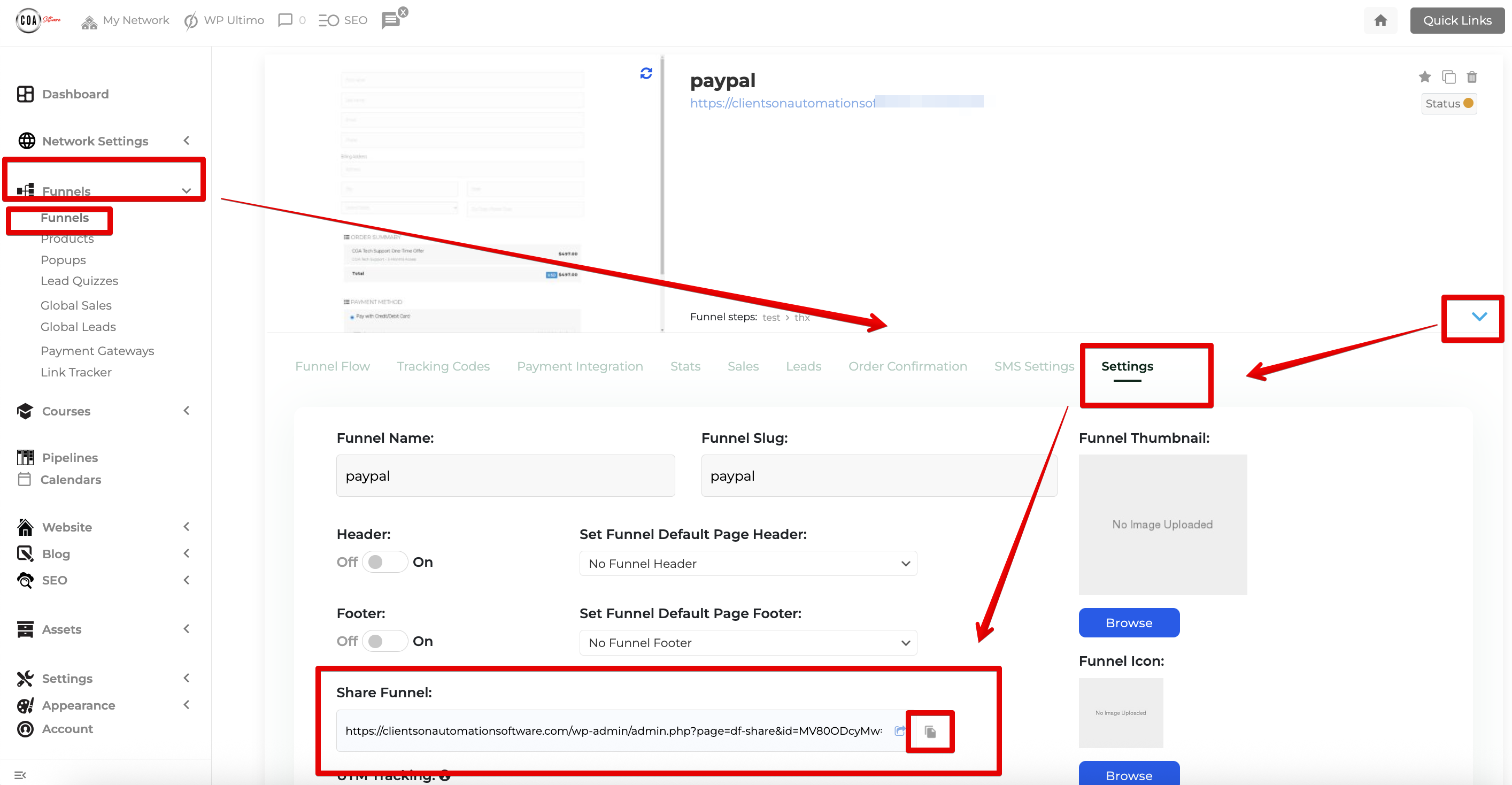
Task: Expand the blue chevron on the right side
Action: click(x=1479, y=317)
